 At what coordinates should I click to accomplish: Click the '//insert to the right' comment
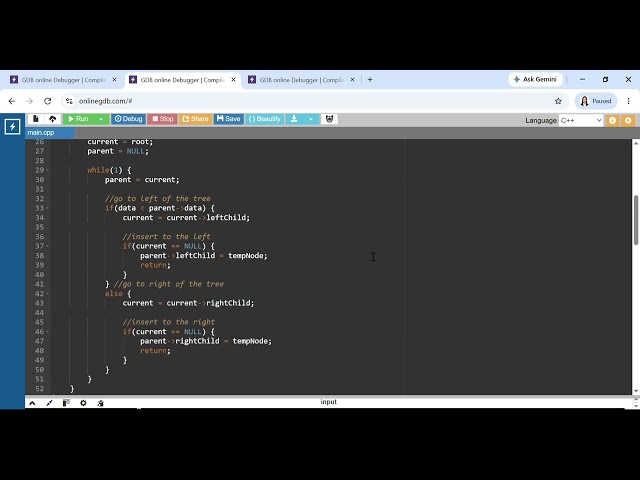click(169, 322)
